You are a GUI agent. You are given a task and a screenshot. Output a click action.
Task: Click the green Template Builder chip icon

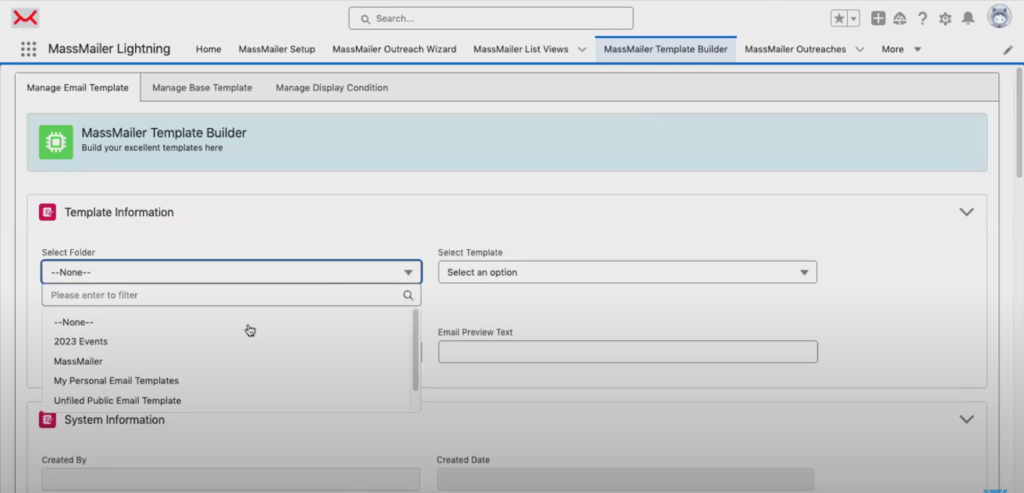pos(56,142)
